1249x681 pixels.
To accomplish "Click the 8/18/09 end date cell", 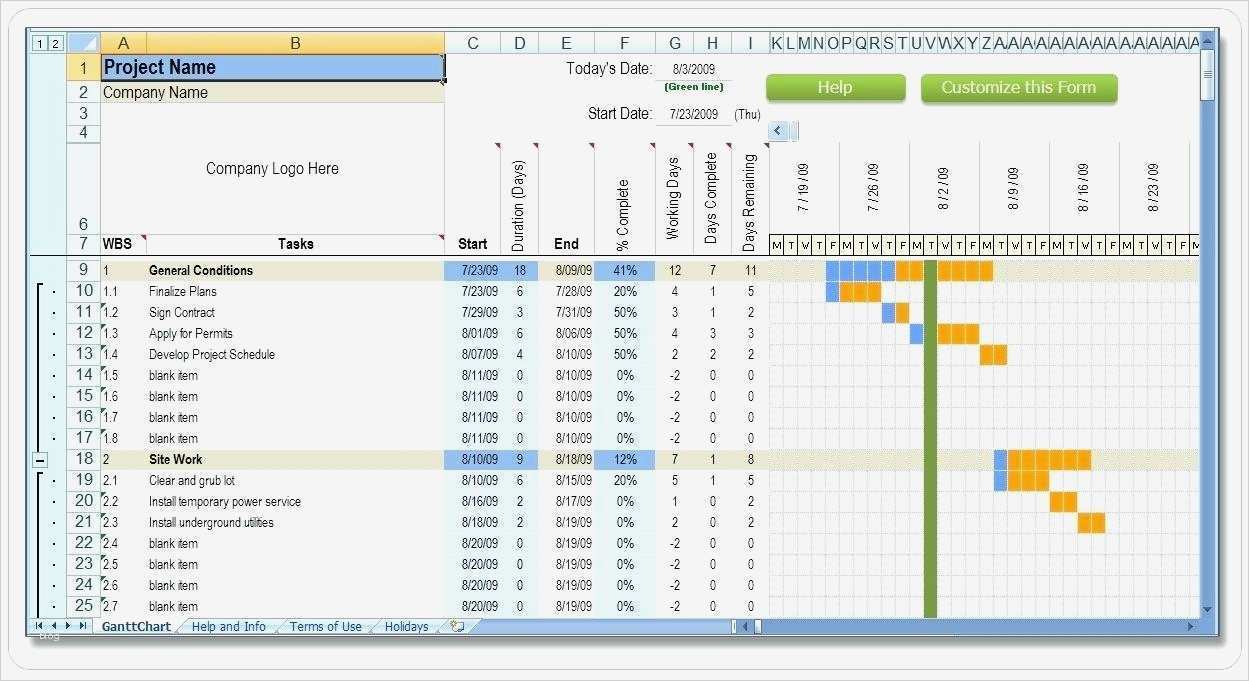I will click(x=567, y=459).
